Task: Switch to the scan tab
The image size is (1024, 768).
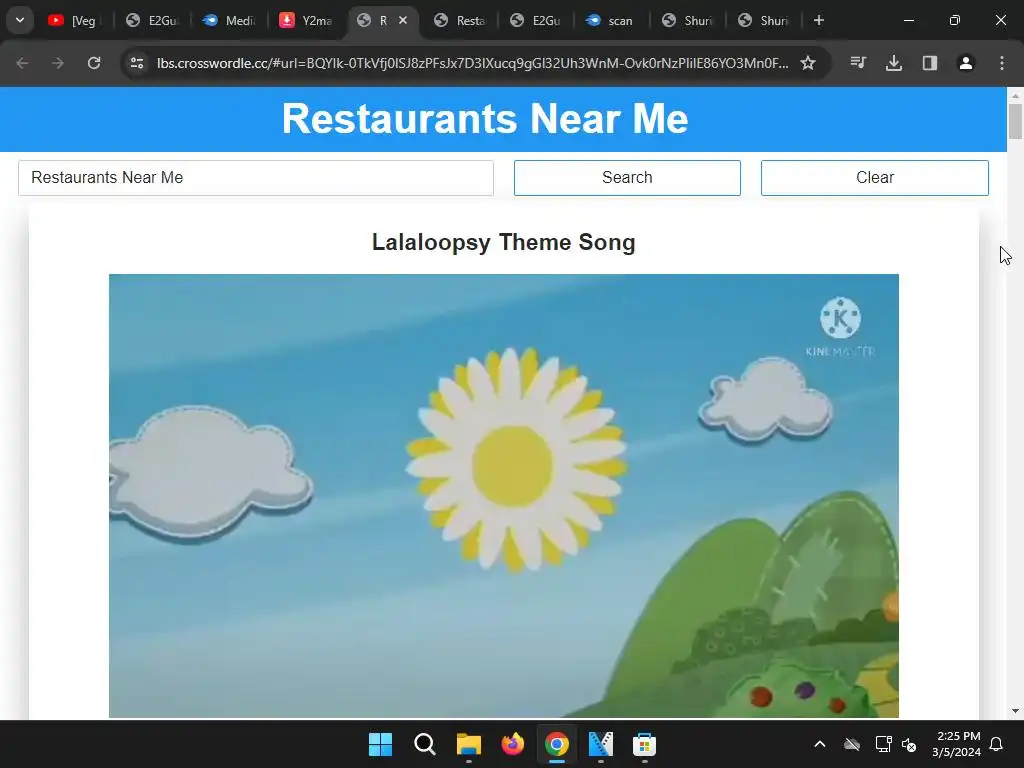Action: coord(611,20)
